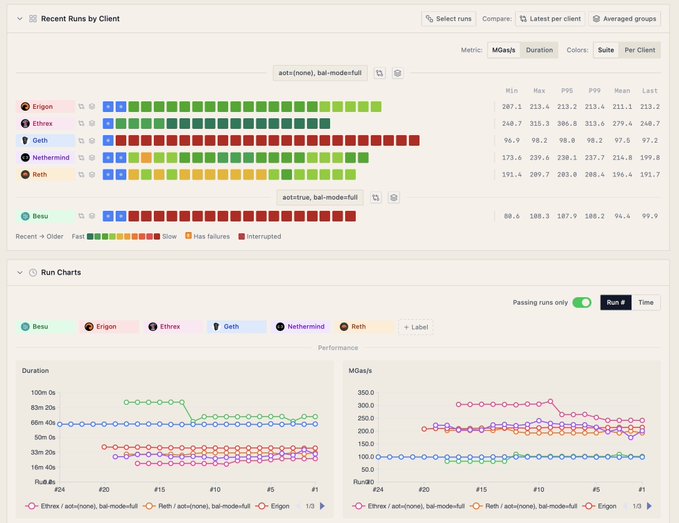Screen dimensions: 679x523
Task: Click the first blue in-progress run square for Besu
Action: tap(108, 216)
